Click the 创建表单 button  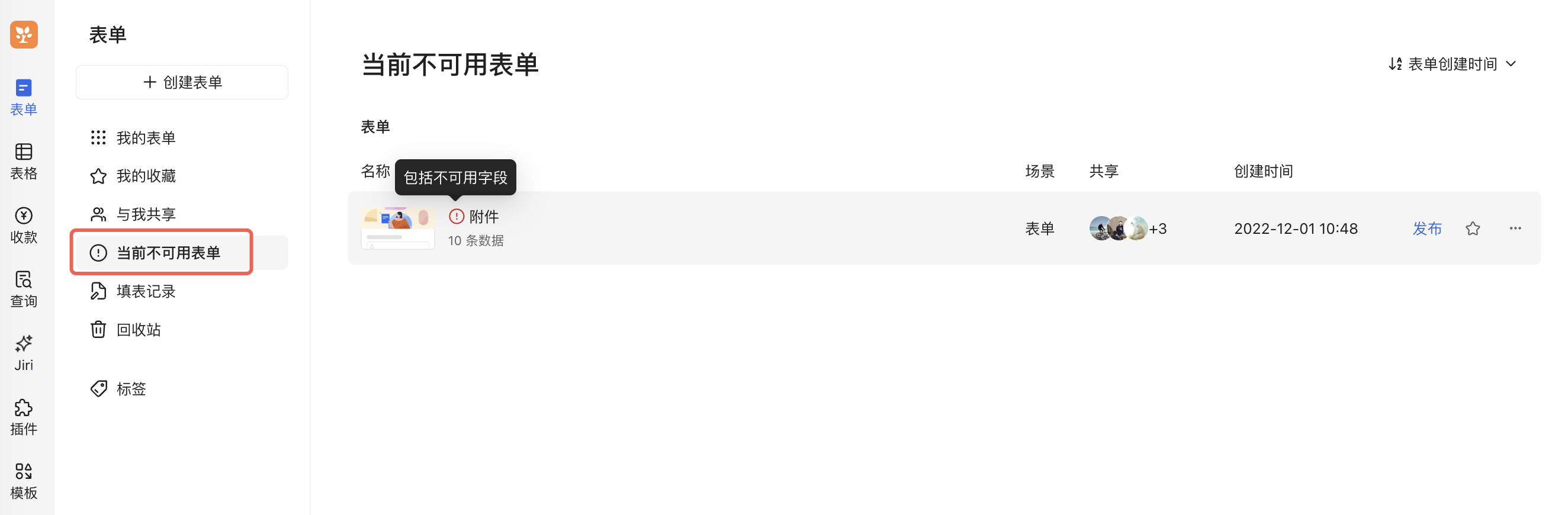tap(182, 82)
